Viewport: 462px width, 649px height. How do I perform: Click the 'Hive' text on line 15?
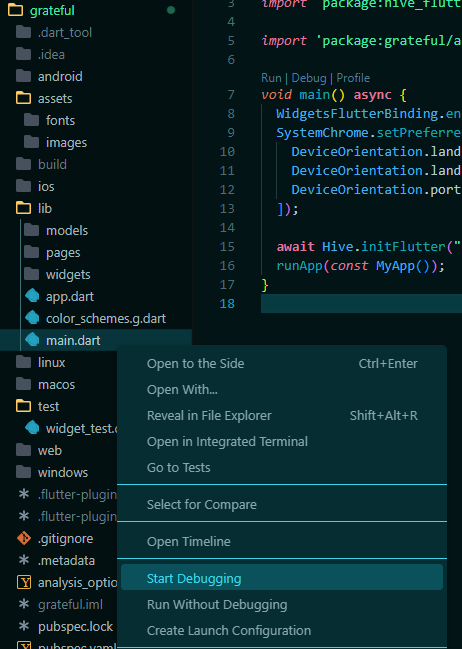click(337, 246)
